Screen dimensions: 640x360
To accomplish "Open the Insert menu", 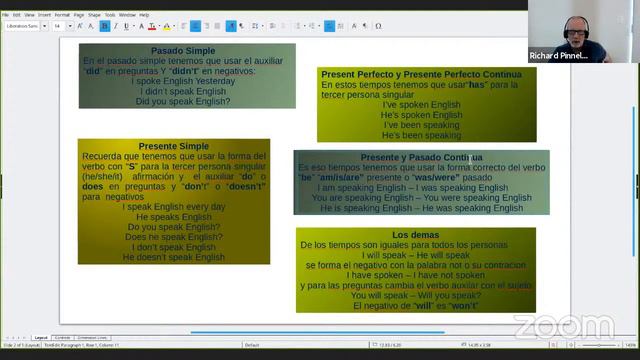I will click(x=44, y=15).
